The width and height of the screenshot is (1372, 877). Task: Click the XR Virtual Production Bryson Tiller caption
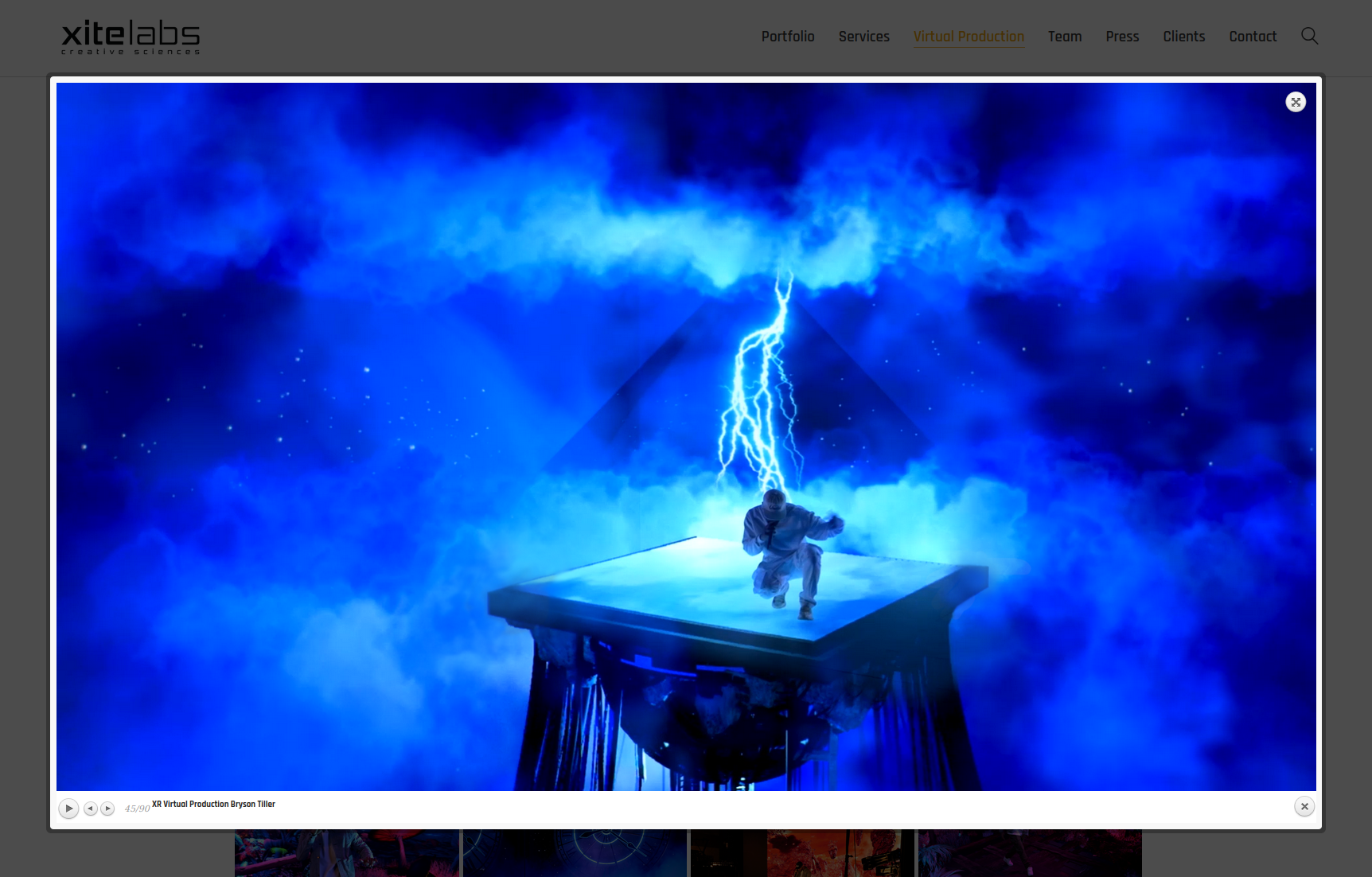(213, 804)
